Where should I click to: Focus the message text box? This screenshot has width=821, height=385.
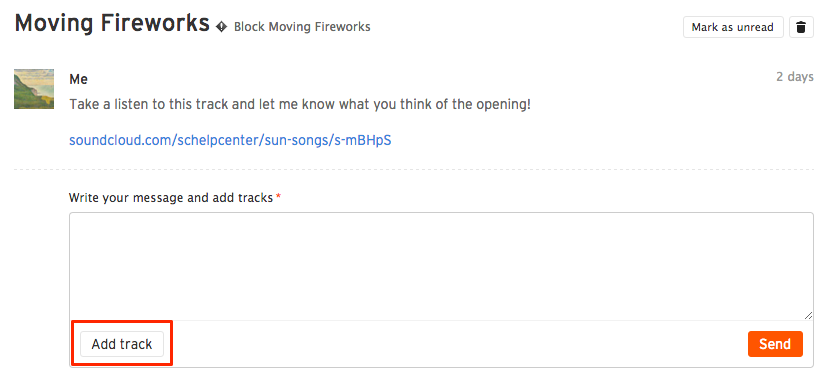(441, 266)
